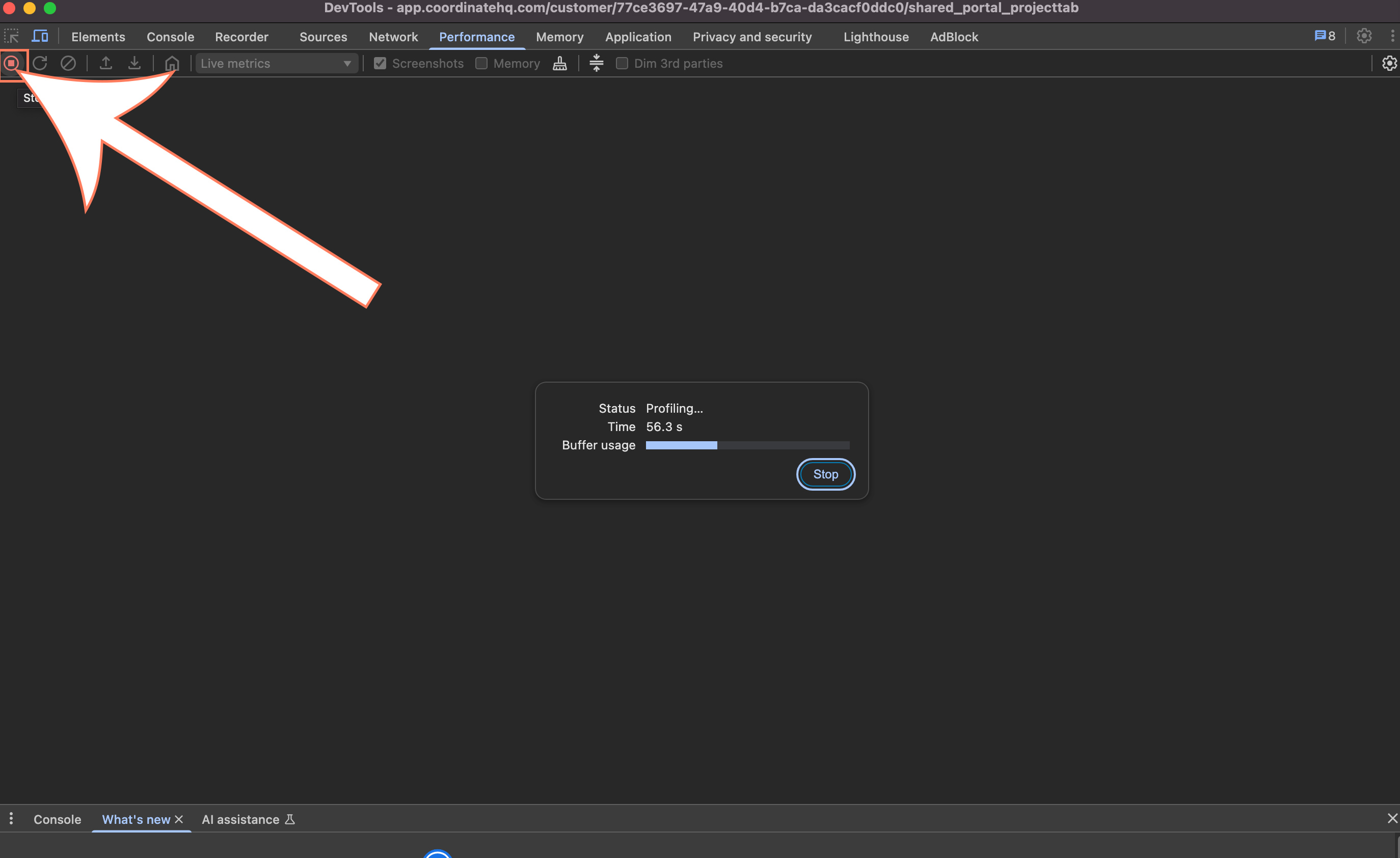
Task: Click the 56.3 s time value
Action: point(664,427)
